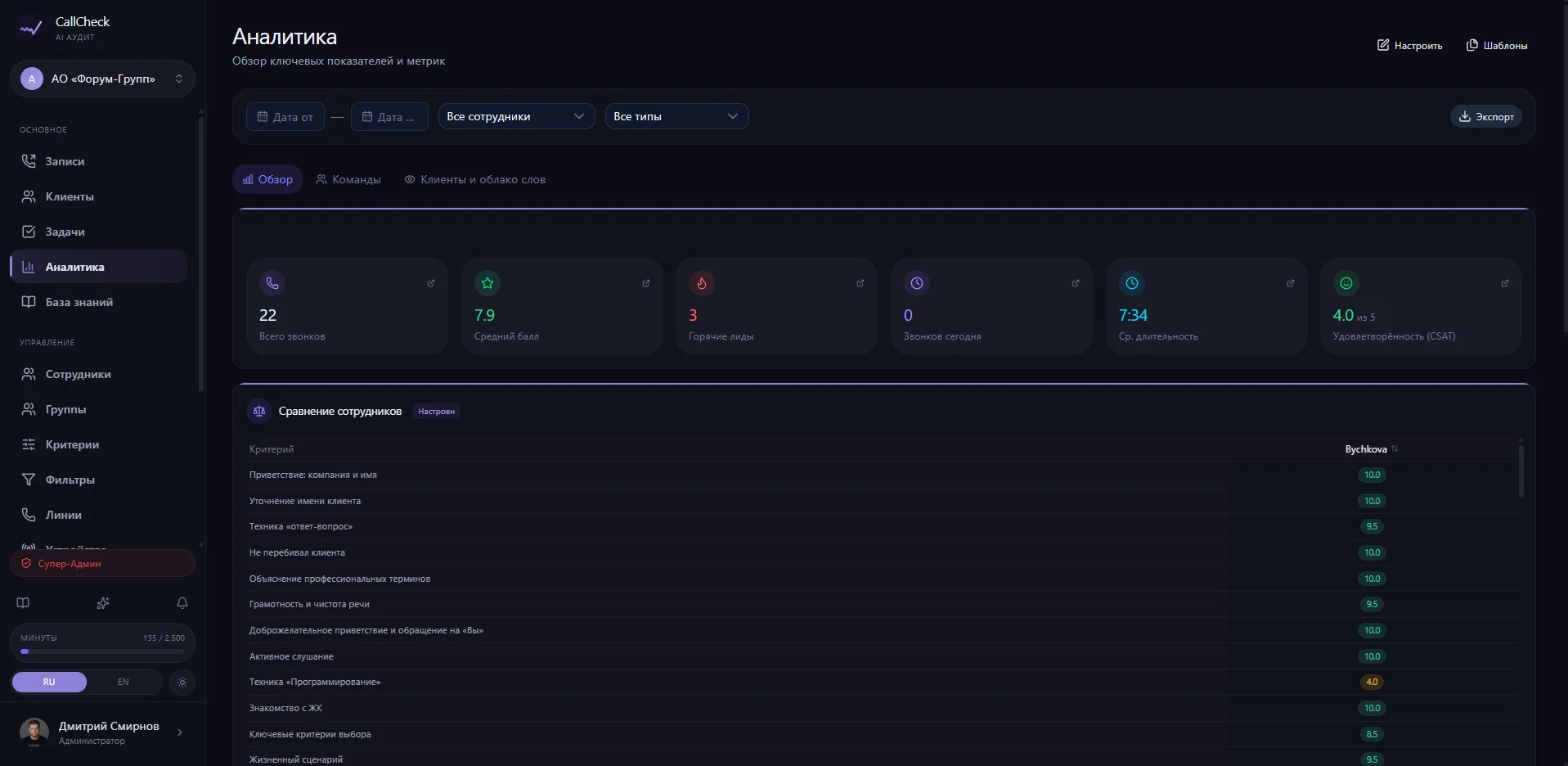Go to Записи in the sidebar

99,161
